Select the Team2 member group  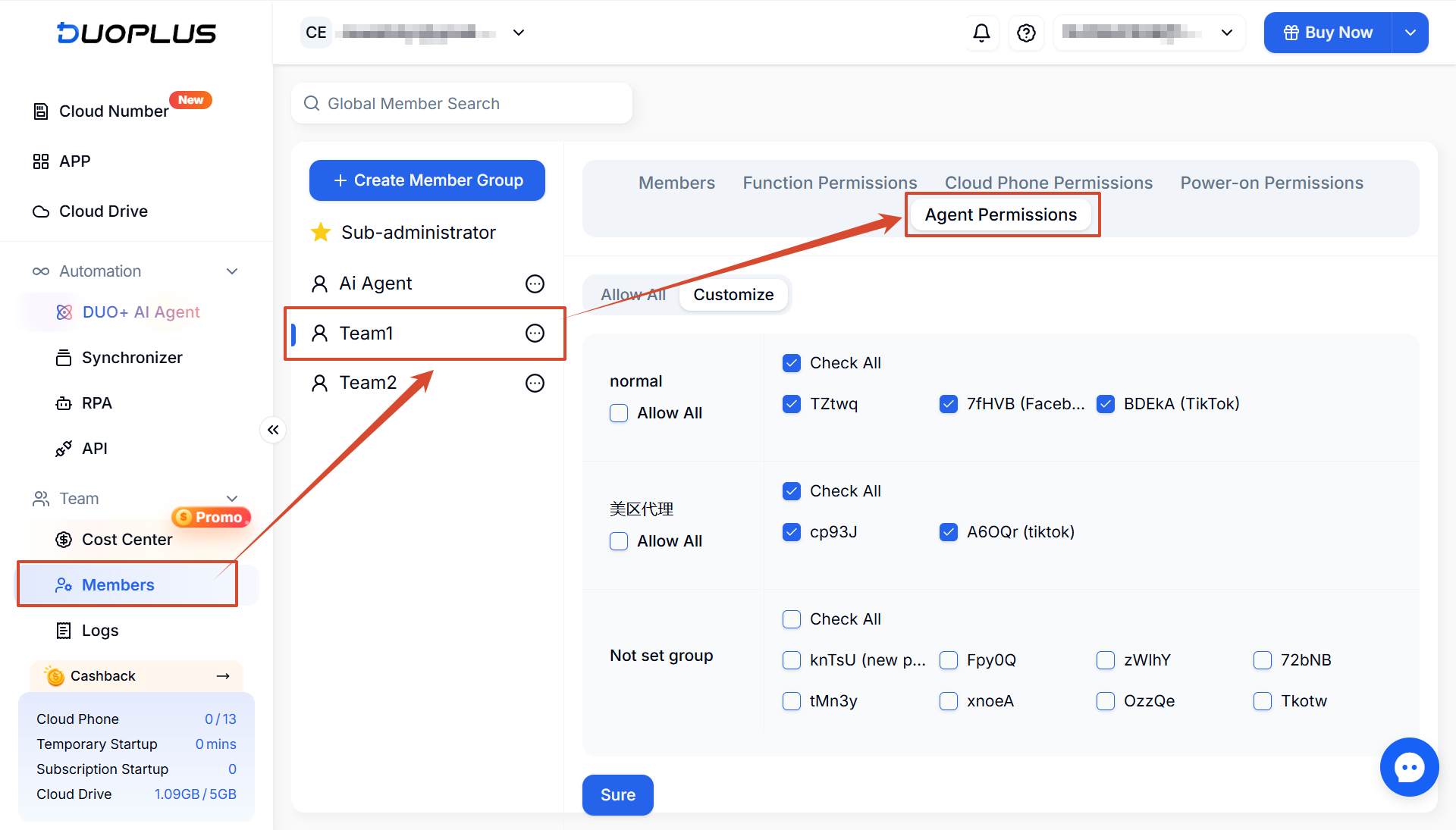(426, 383)
